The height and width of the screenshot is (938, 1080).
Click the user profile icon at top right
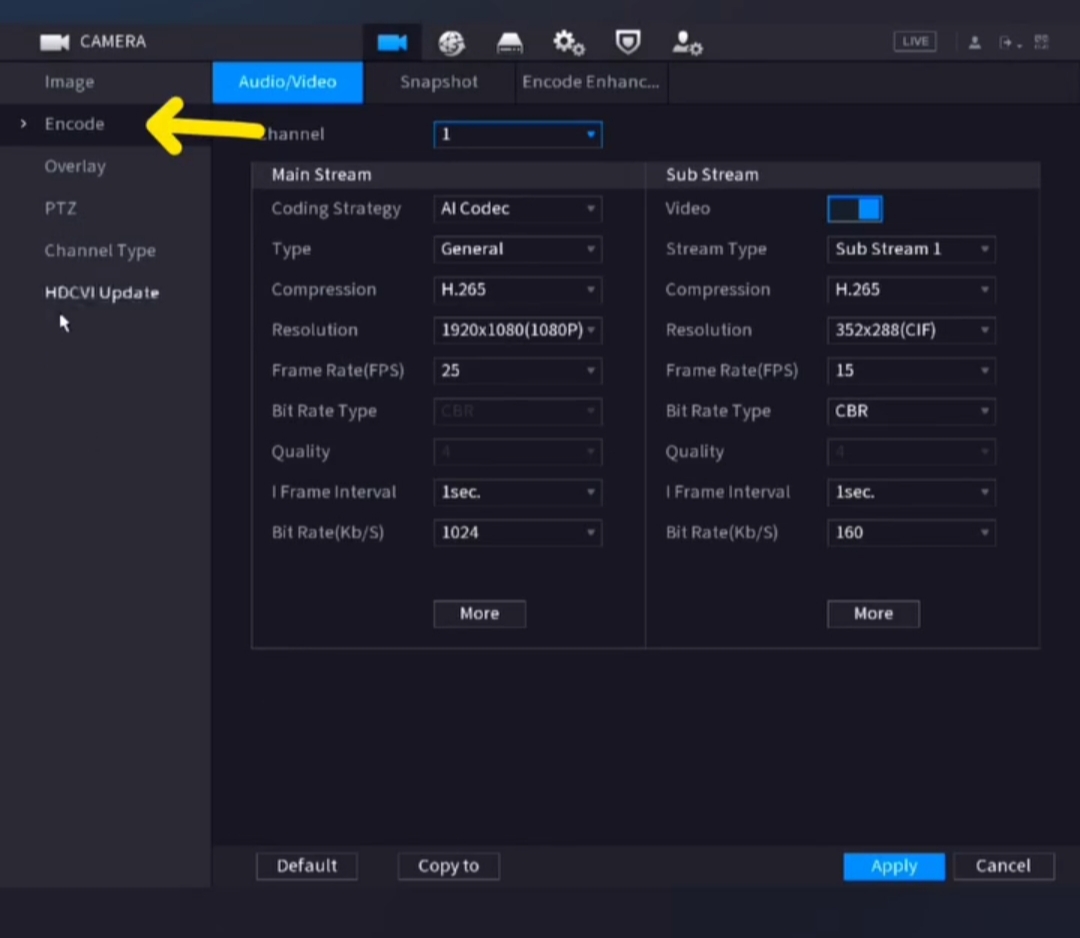click(975, 43)
